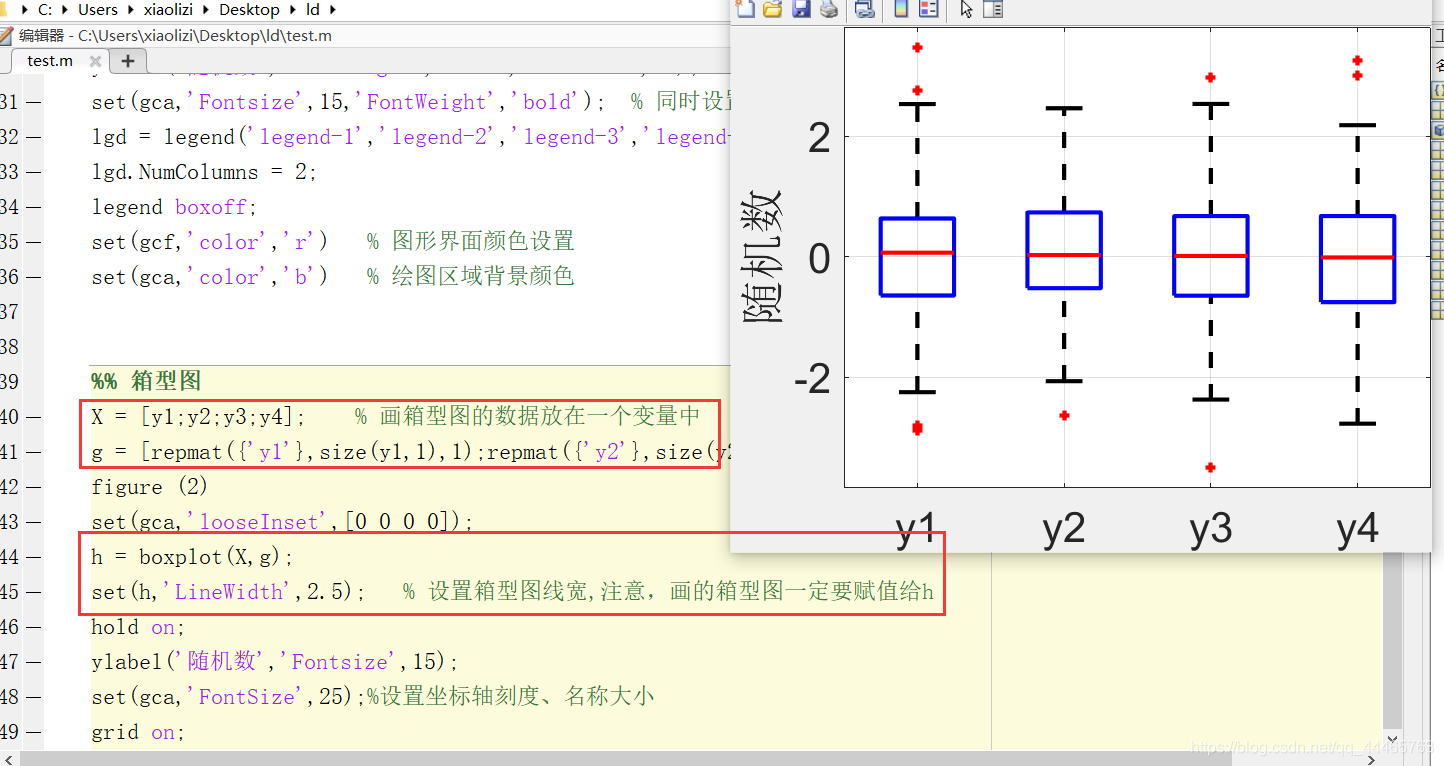Click "set(gca,'looseInset',[0 0 0 0]);" line
Viewport: 1444px width, 766px height.
point(282,522)
